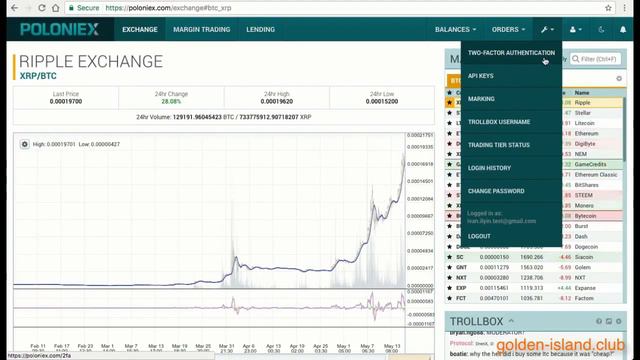The height and width of the screenshot is (360, 640).
Task: Click the Markets filter input field
Action: coord(596,59)
